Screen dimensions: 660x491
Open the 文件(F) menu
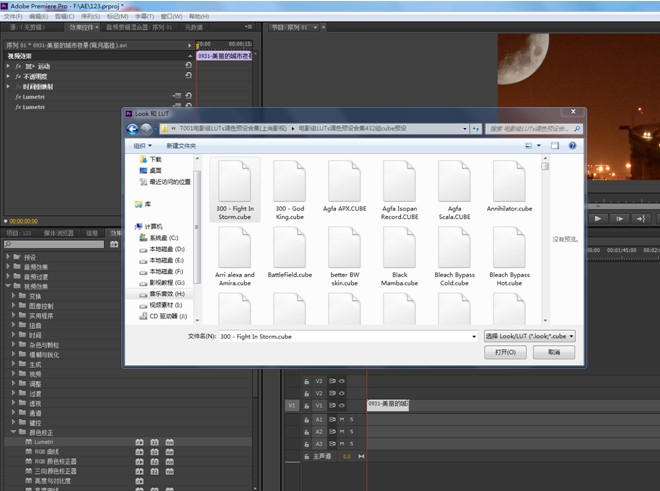tap(13, 16)
